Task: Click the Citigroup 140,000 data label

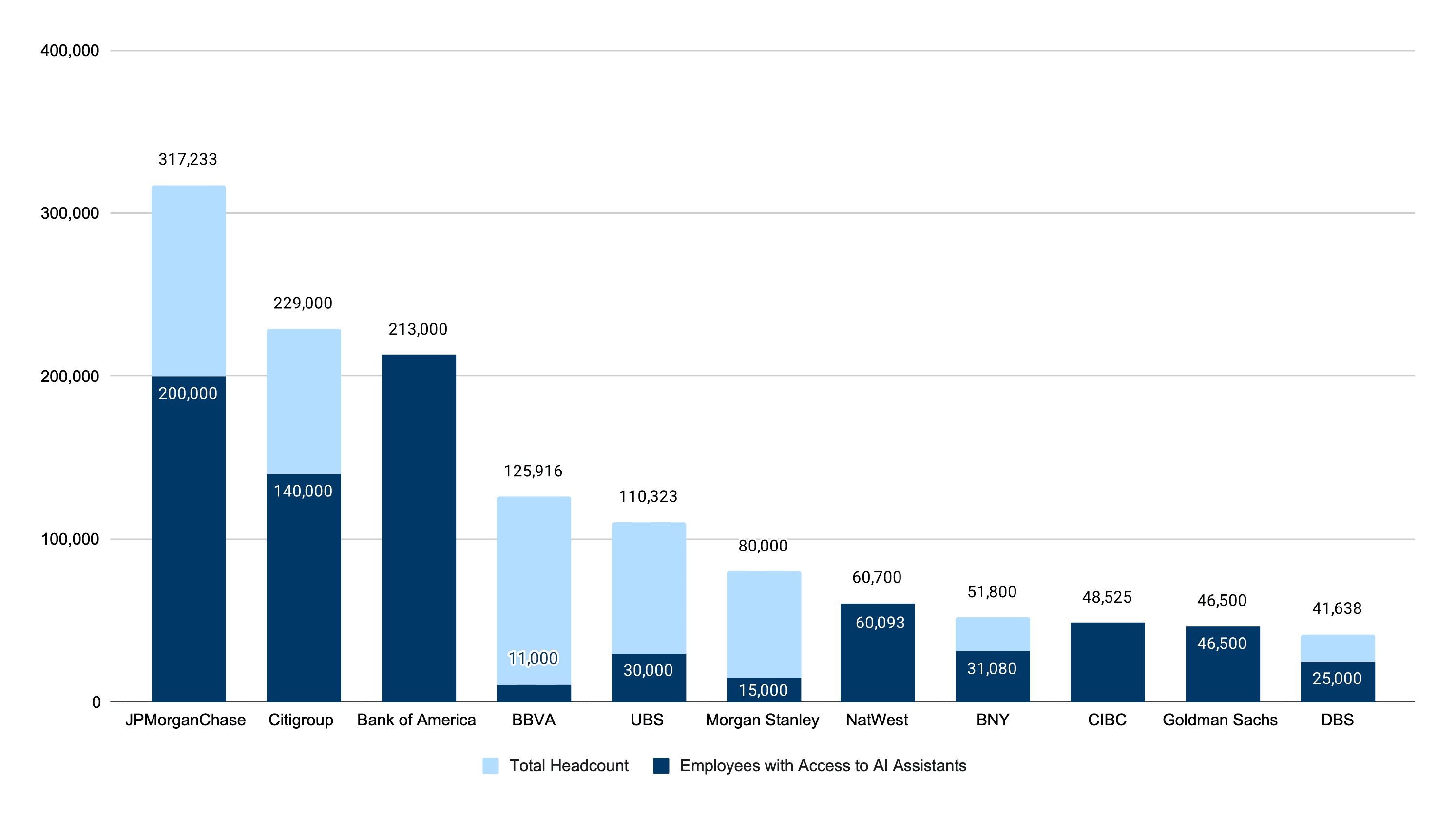Action: [303, 491]
